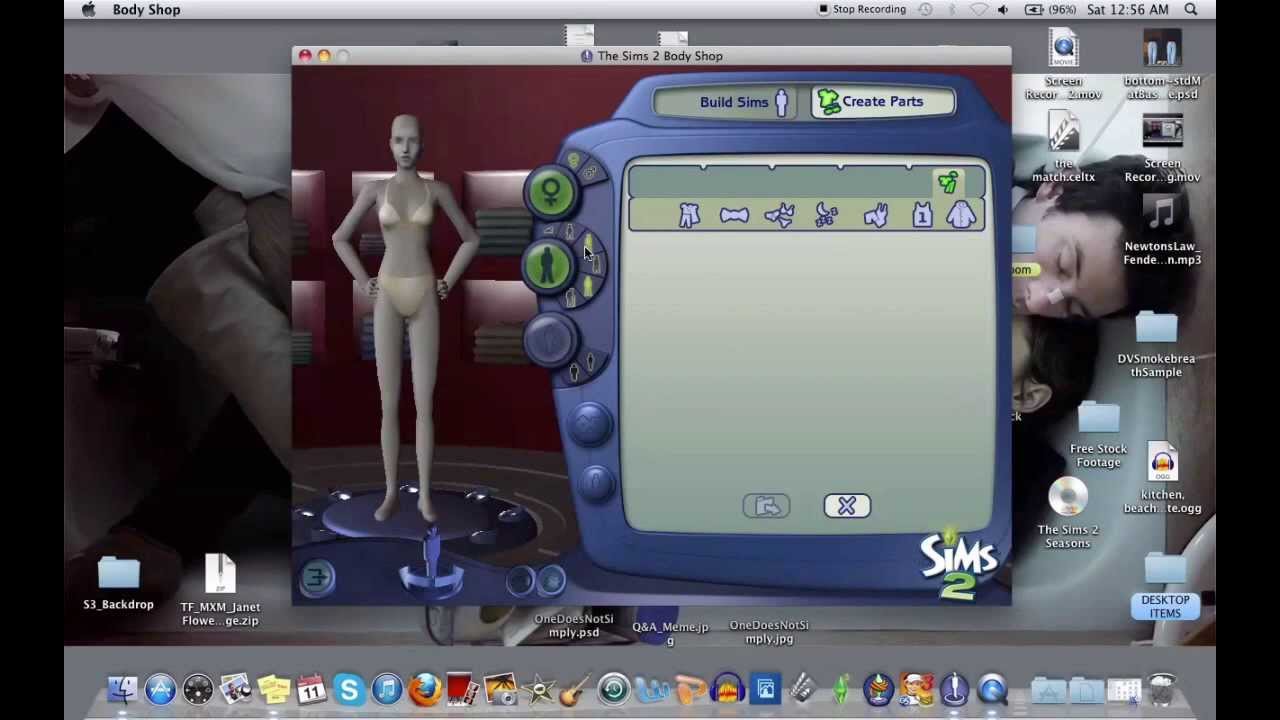The width and height of the screenshot is (1280, 720).
Task: Select OneDoesNotSimply.jpg file label
Action: click(x=769, y=632)
